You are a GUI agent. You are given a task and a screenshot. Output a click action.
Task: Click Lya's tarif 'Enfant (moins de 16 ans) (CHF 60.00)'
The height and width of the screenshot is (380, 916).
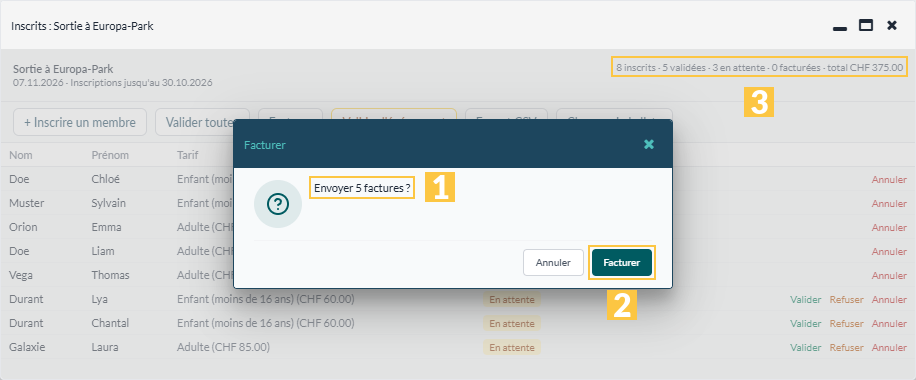(x=266, y=299)
